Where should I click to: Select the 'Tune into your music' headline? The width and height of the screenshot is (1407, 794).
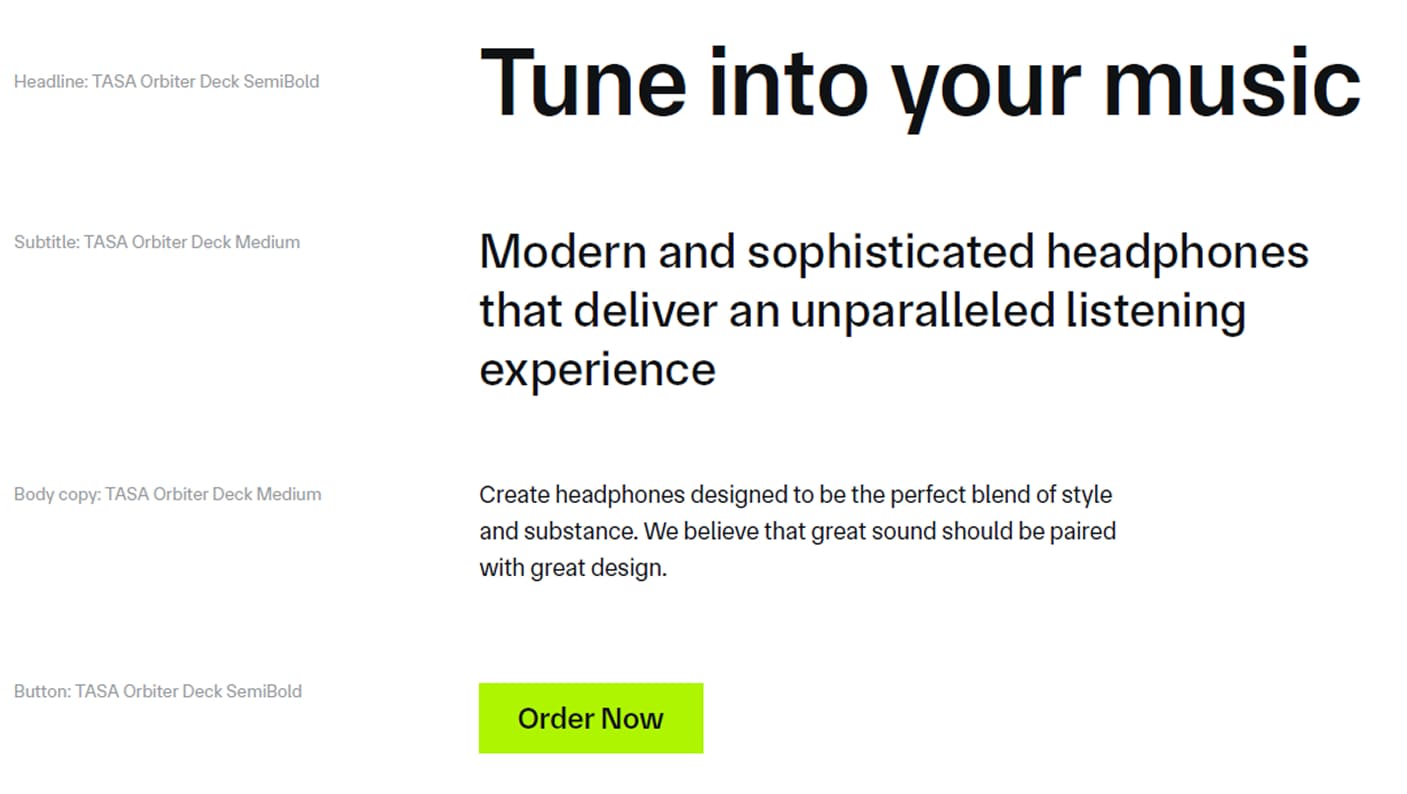pos(920,84)
